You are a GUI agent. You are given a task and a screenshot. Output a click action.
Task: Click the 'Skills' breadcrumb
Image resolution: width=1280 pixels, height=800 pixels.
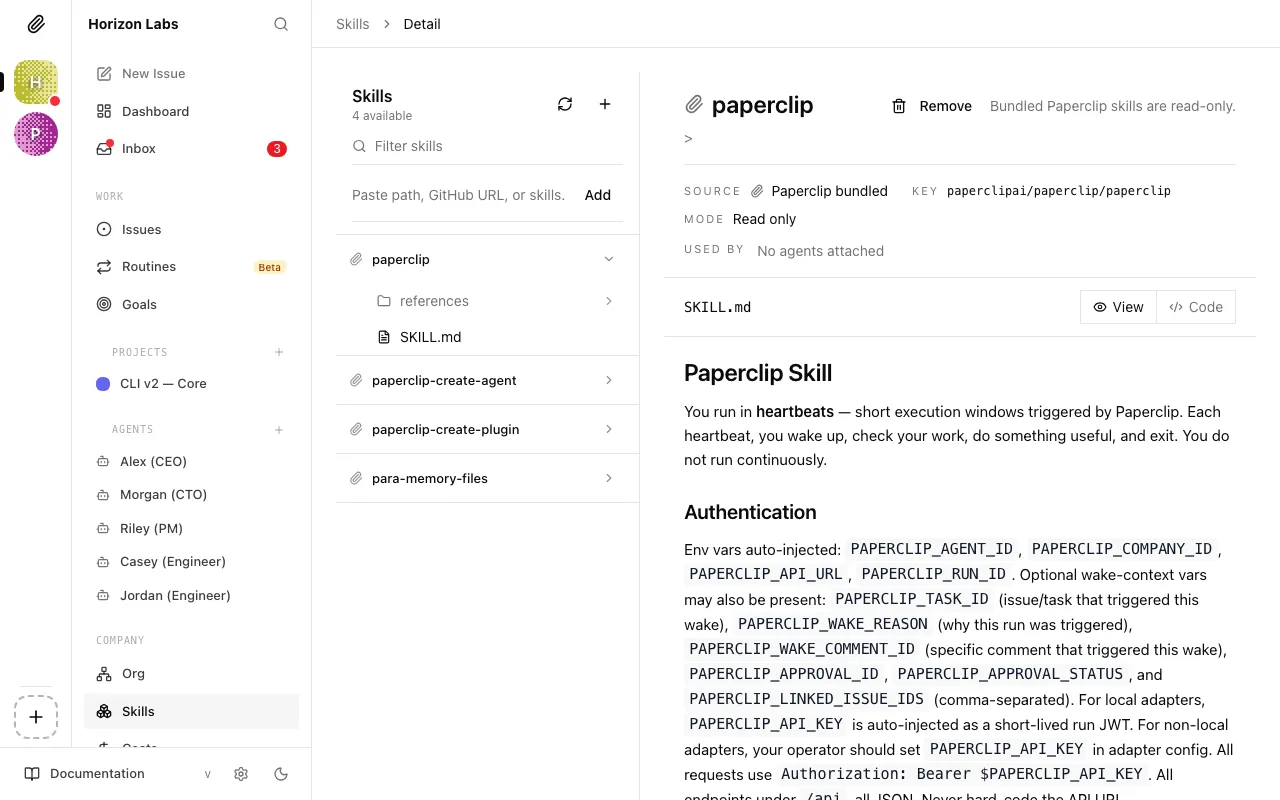(x=352, y=24)
